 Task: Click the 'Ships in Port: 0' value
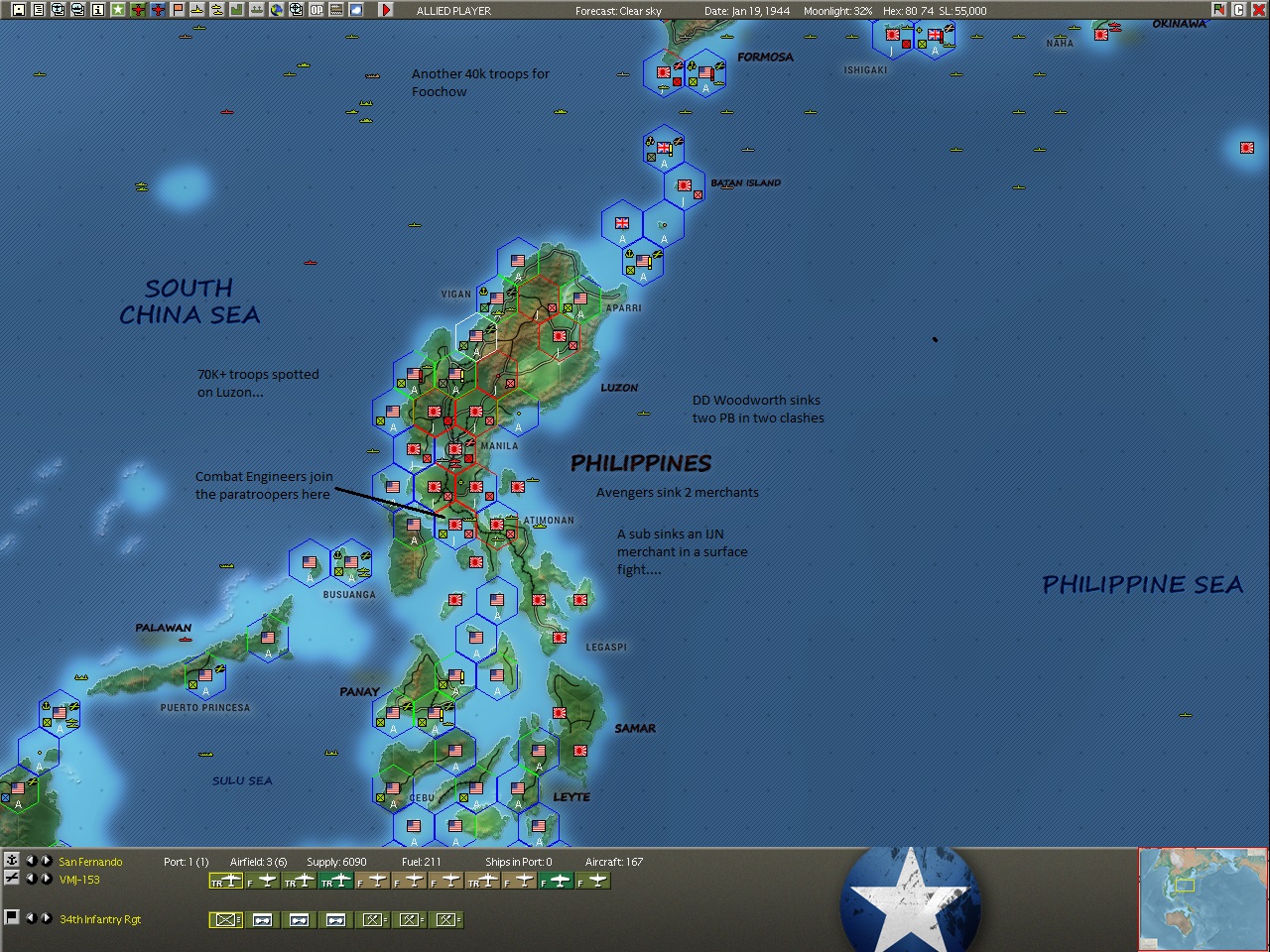coord(519,862)
